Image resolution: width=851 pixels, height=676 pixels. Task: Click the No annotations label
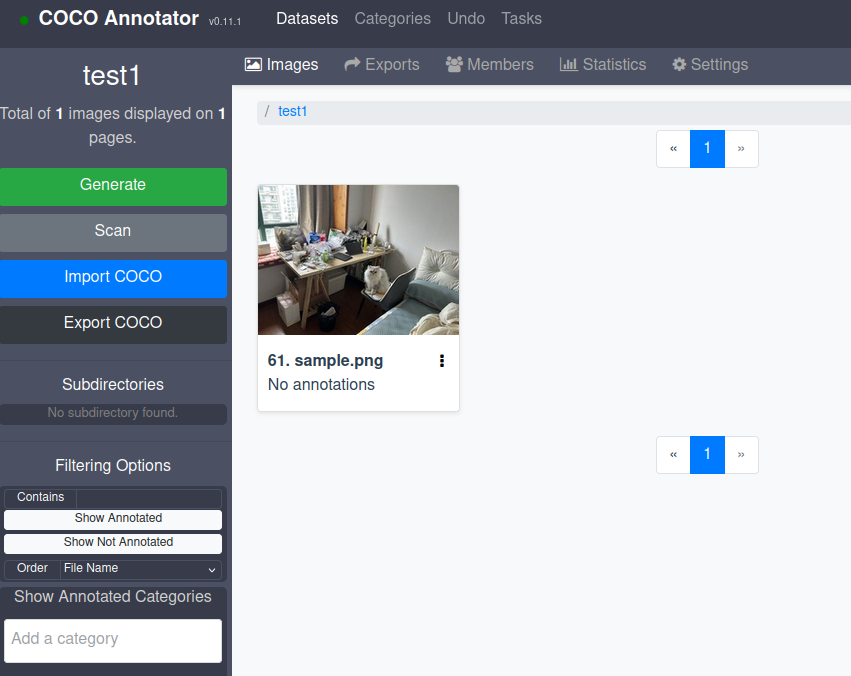tap(321, 385)
